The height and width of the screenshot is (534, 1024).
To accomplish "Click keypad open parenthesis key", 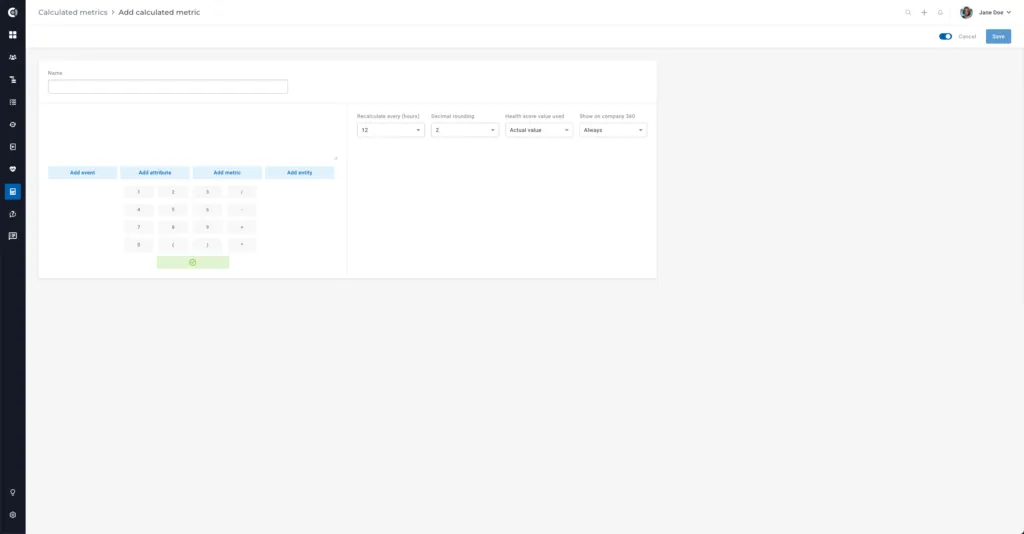I will pos(173,245).
